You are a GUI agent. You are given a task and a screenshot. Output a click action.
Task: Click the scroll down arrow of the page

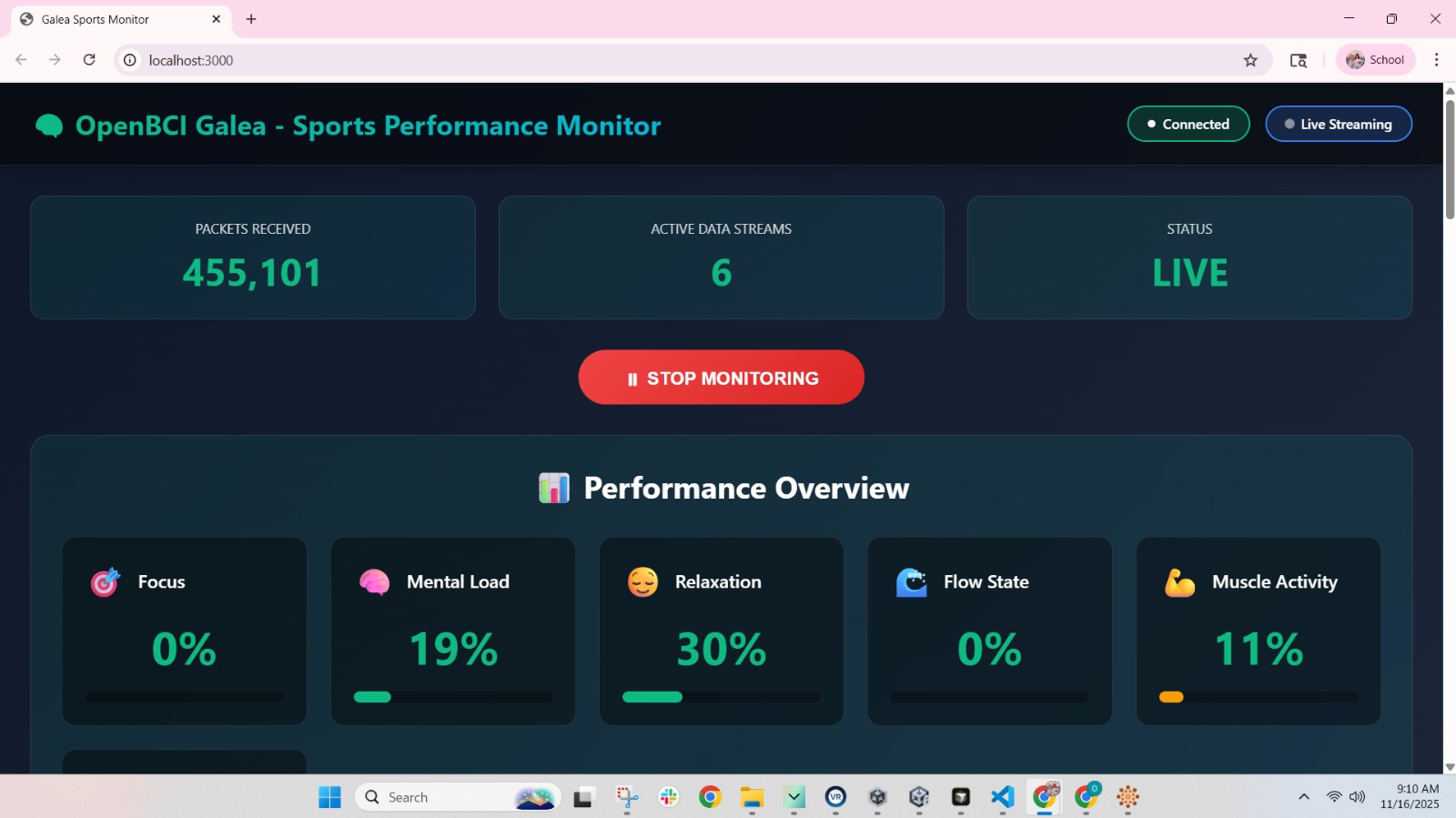tap(1450, 767)
